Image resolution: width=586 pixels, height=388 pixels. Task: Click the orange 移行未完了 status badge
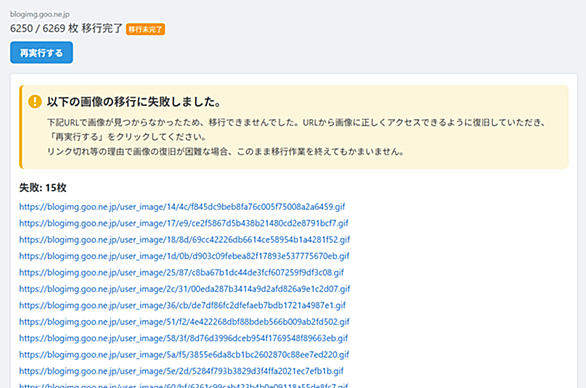click(145, 29)
